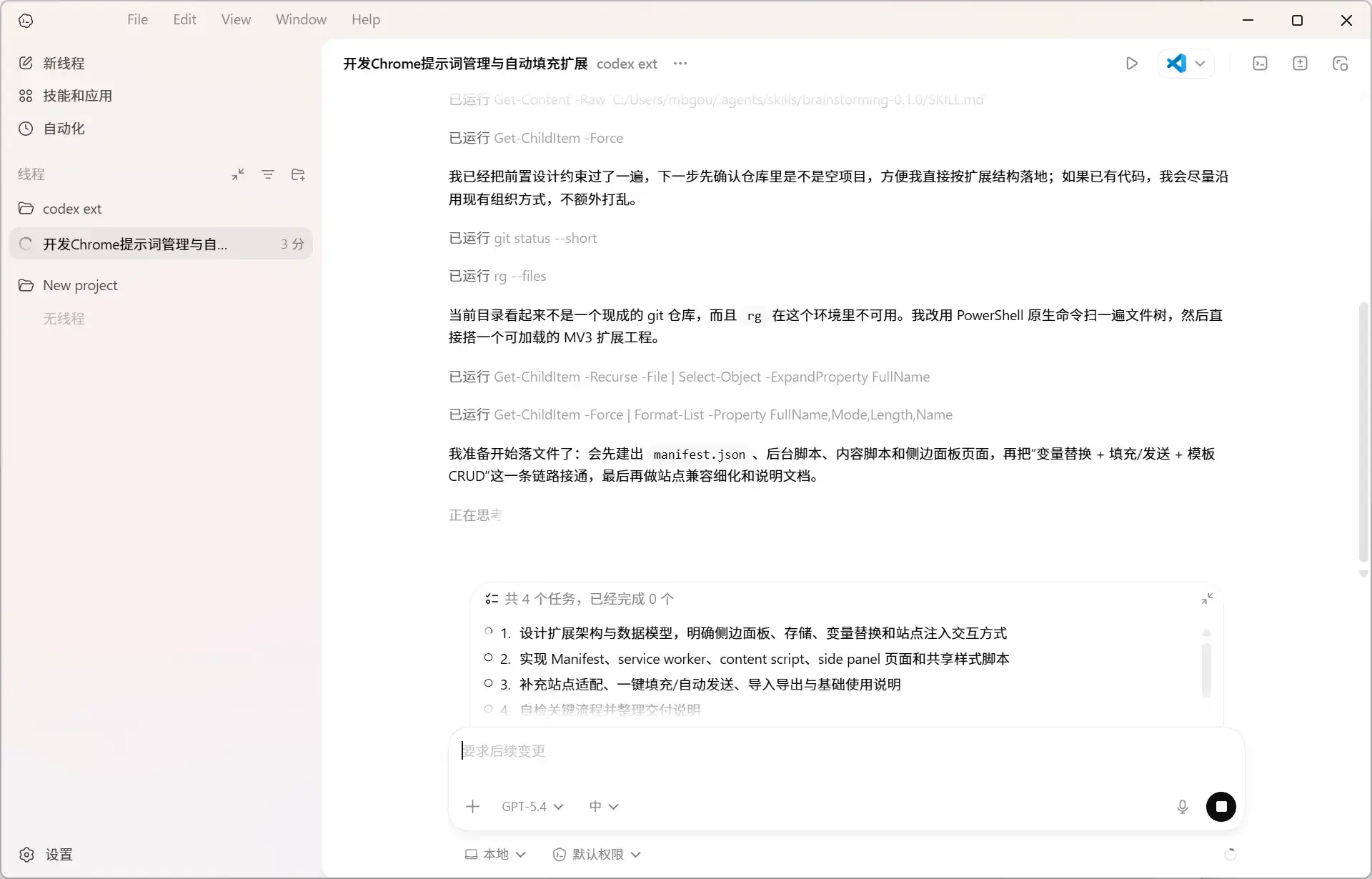Toggle task 2 Manifest status circle
The image size is (1372, 879).
coord(488,658)
